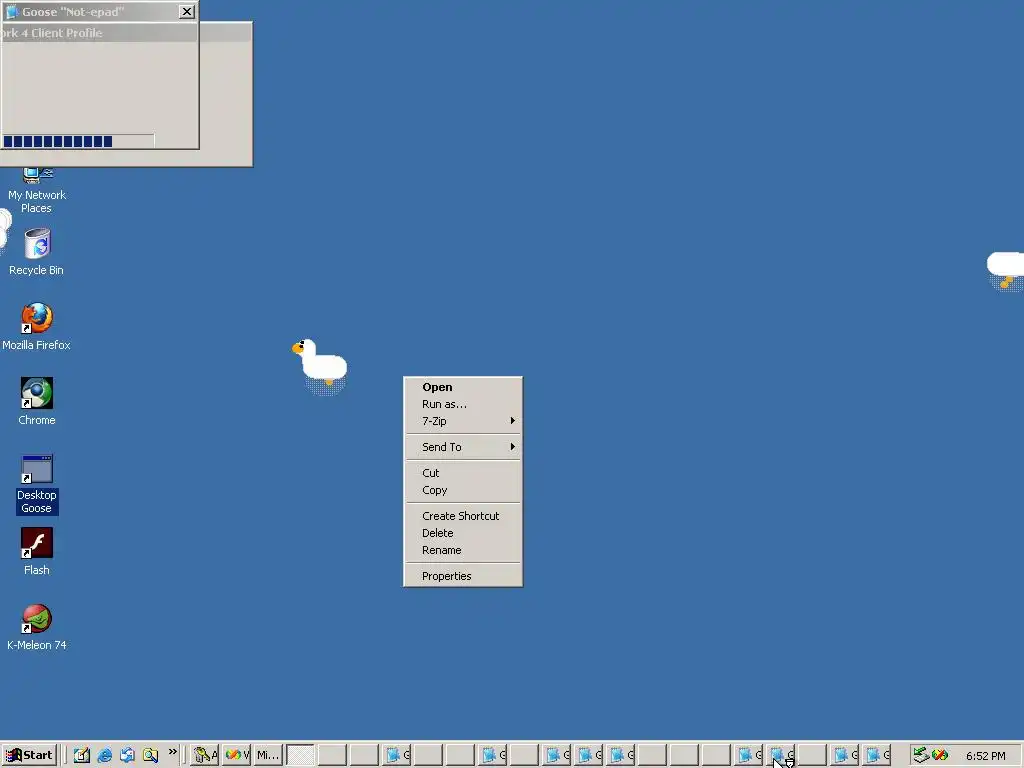The height and width of the screenshot is (768, 1024).
Task: Expand quick launch overflow chevron
Action: [172, 752]
